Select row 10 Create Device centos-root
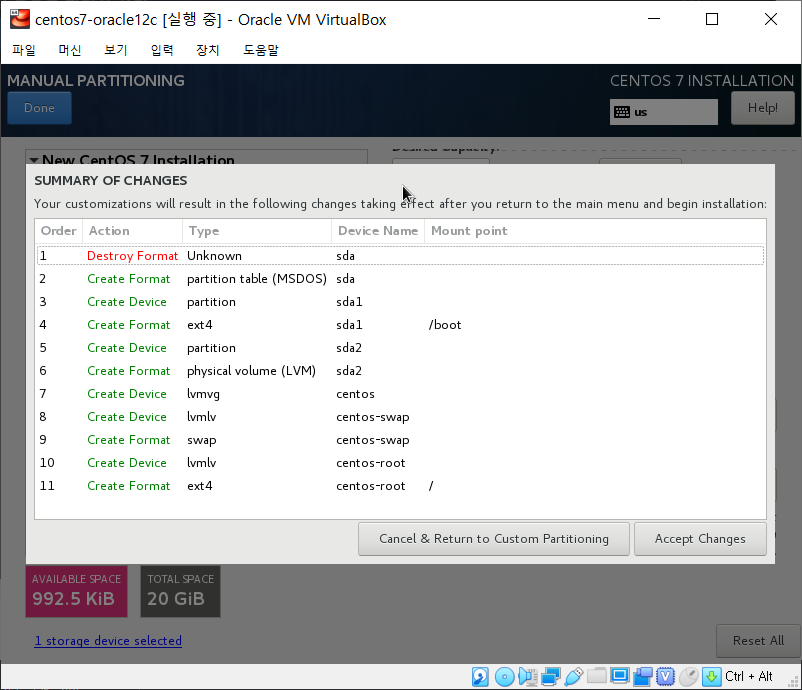The image size is (802, 690). pyautogui.click(x=400, y=463)
